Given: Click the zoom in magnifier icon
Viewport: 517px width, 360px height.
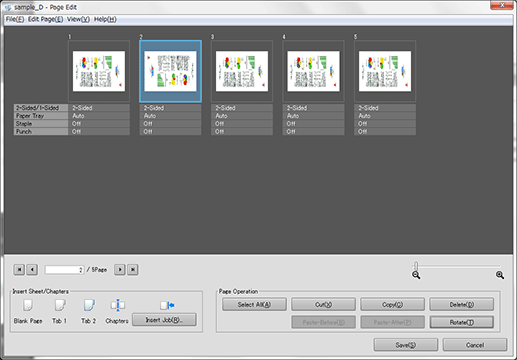Looking at the screenshot, I should tap(500, 275).
